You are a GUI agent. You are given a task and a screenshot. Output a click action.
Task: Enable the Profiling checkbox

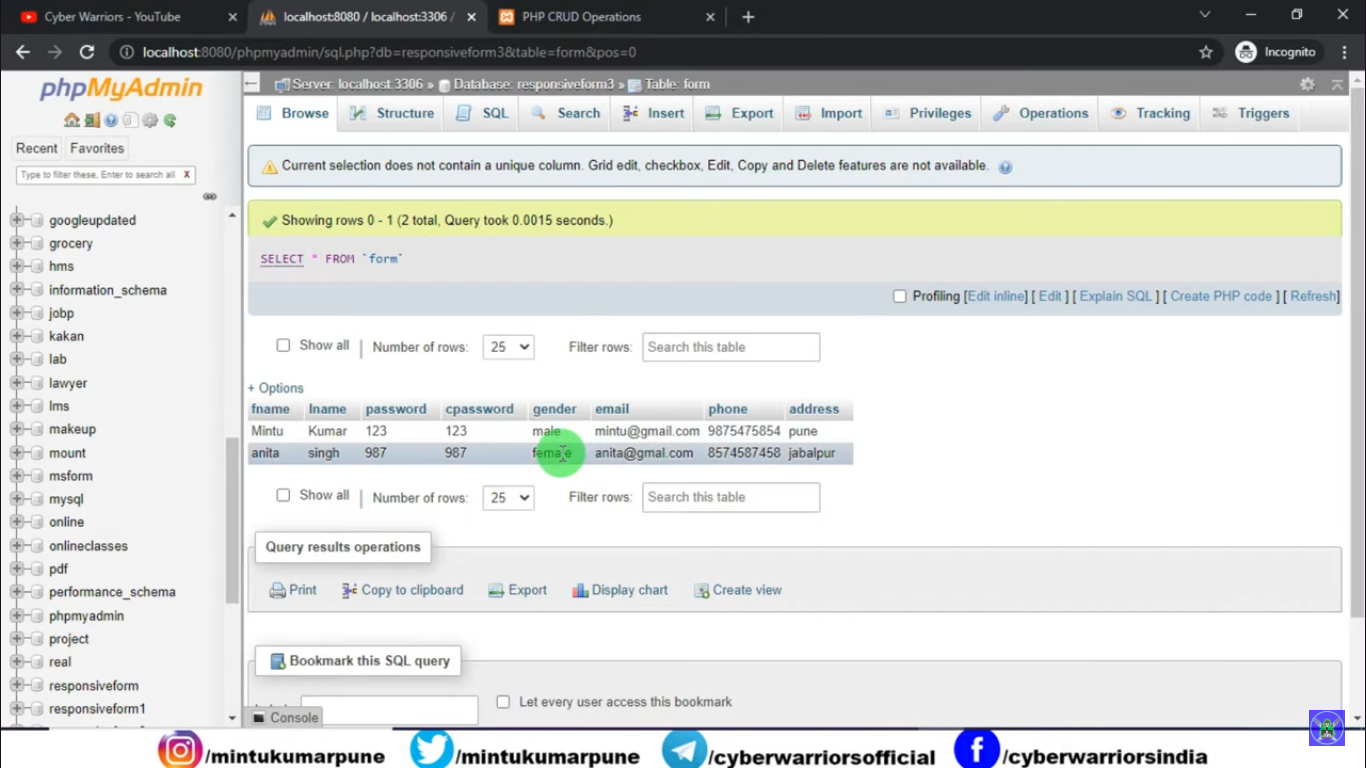pos(899,296)
